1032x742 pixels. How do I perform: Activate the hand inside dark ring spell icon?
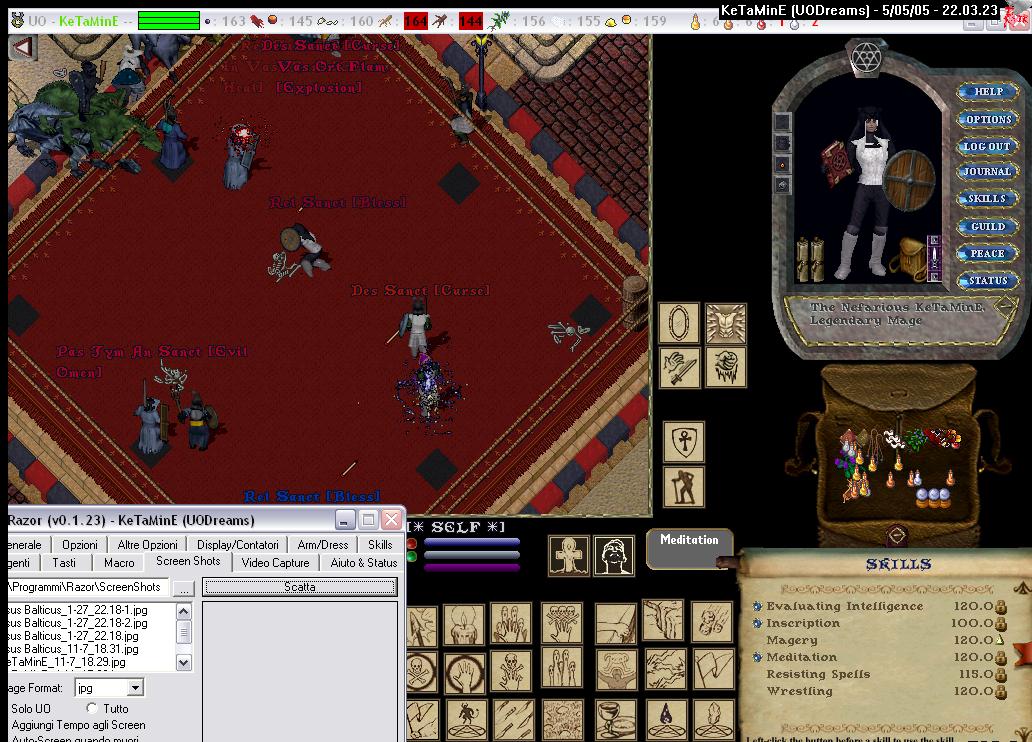tap(464, 672)
